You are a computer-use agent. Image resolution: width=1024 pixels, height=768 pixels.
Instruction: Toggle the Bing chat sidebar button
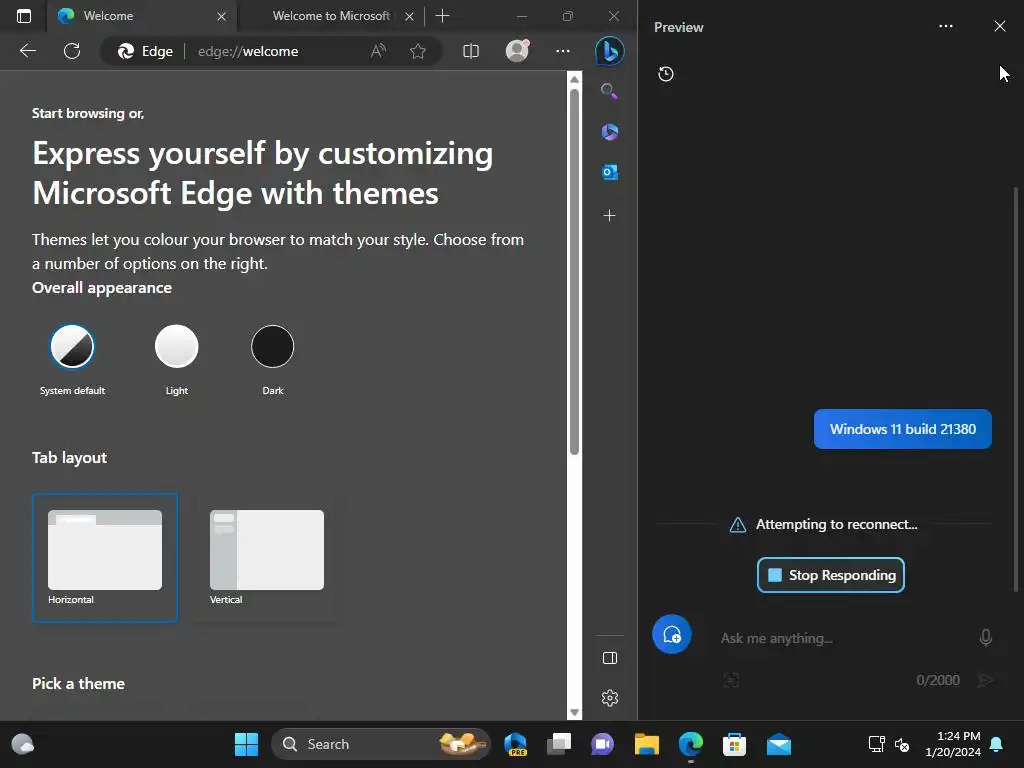point(609,51)
